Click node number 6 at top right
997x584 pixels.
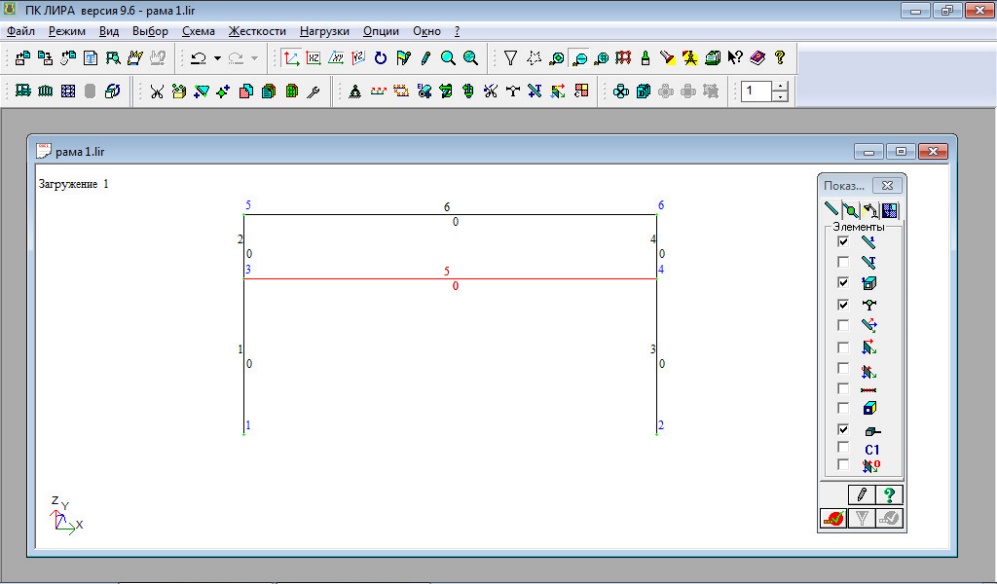(661, 205)
